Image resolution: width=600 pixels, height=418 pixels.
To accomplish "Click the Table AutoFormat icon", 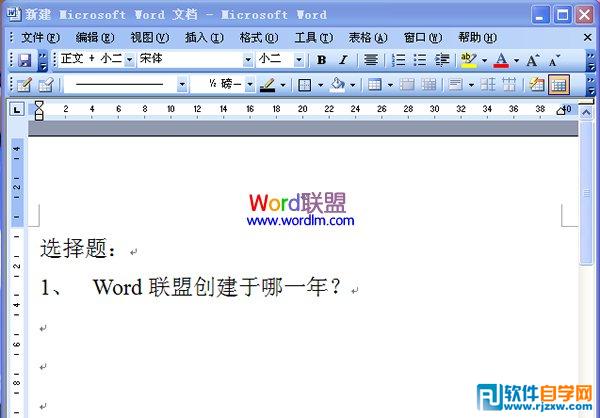I will (536, 85).
